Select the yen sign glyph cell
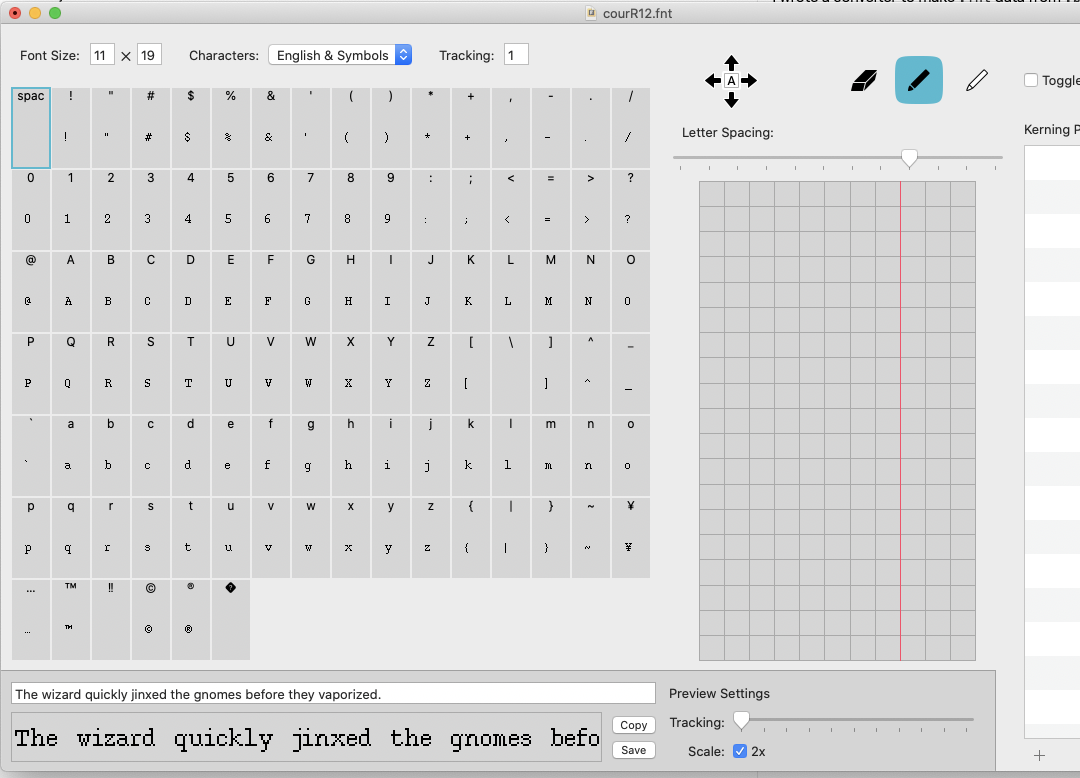Image resolution: width=1080 pixels, height=778 pixels. pyautogui.click(x=630, y=538)
